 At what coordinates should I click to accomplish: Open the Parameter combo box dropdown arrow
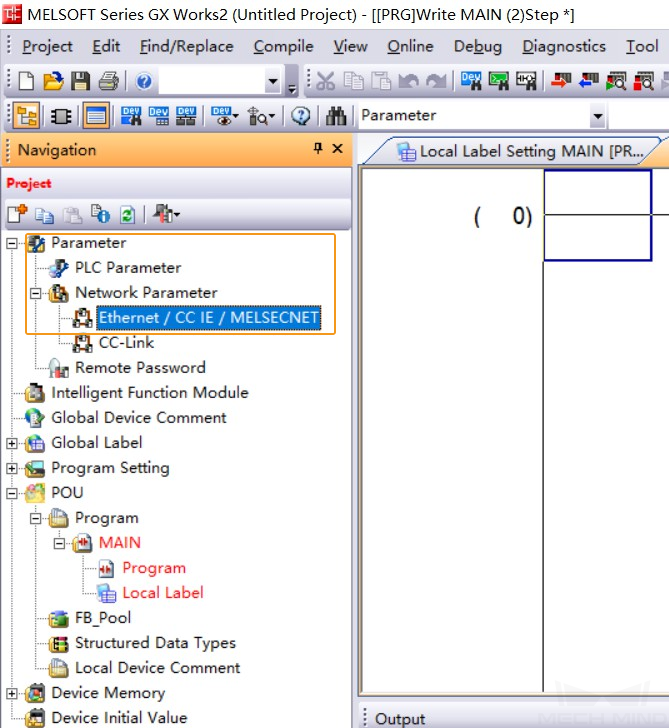point(598,116)
